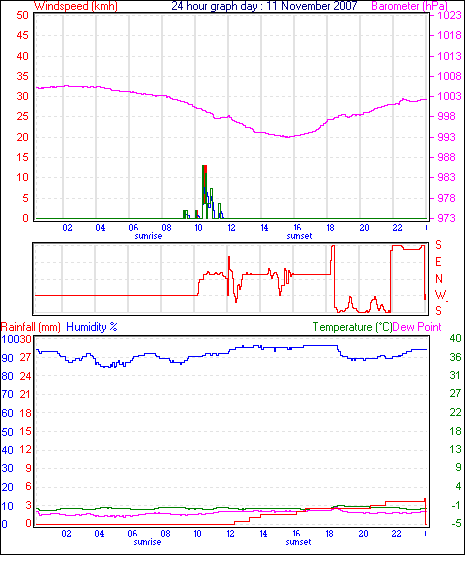The width and height of the screenshot is (466, 563).
Task: Click the -1 value on temperature scale
Action: (456, 506)
